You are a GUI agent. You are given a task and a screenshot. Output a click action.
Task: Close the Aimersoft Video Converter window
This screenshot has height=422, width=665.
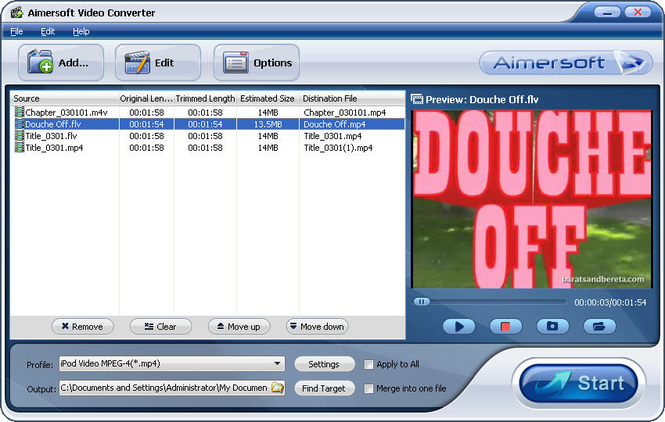click(x=637, y=12)
